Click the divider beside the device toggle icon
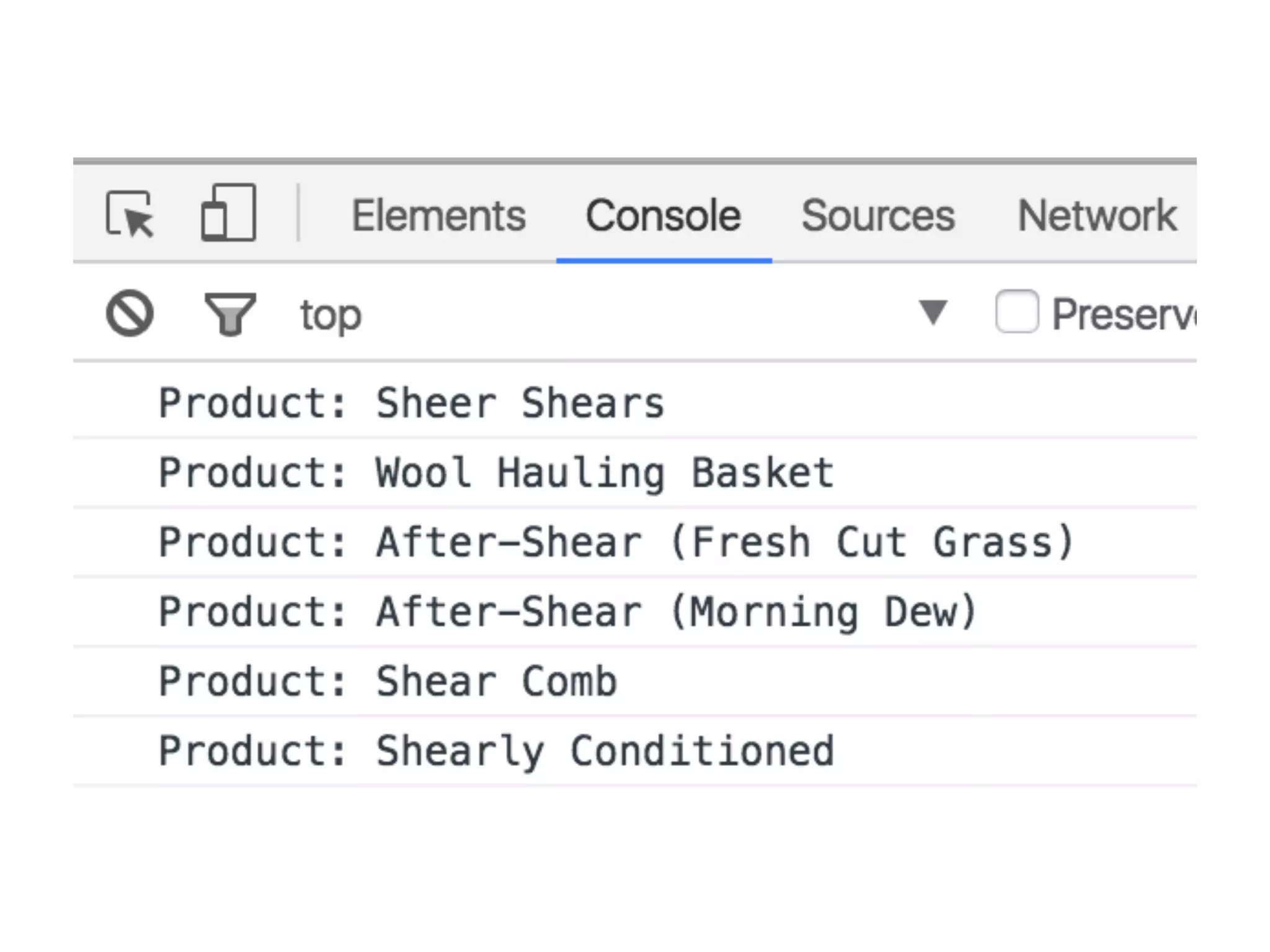This screenshot has height=952, width=1270. pos(298,213)
